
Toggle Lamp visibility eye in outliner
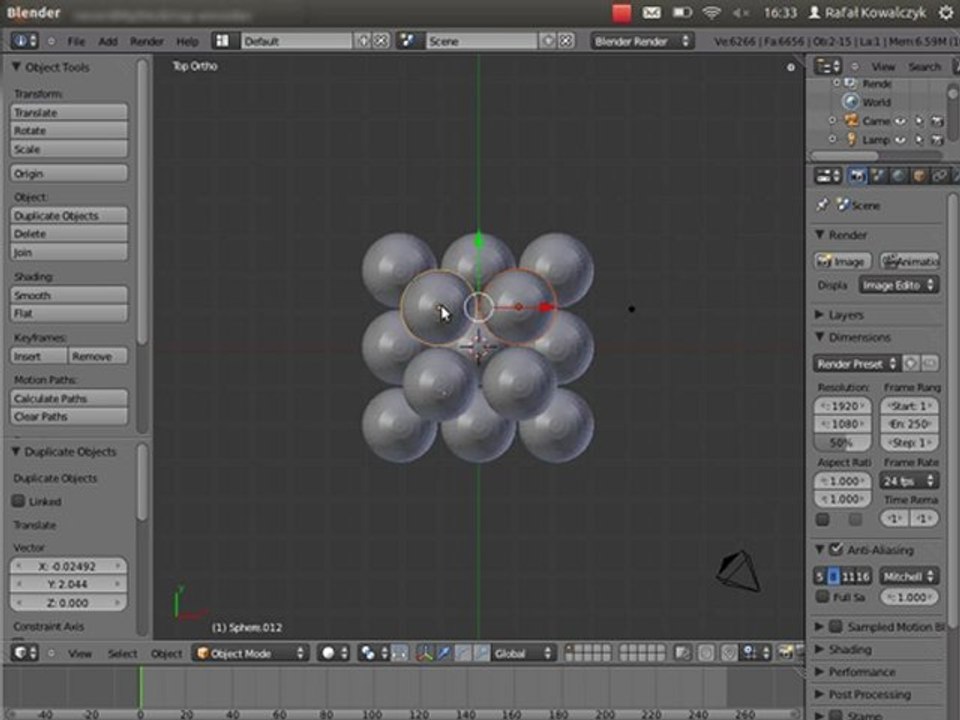tap(900, 140)
